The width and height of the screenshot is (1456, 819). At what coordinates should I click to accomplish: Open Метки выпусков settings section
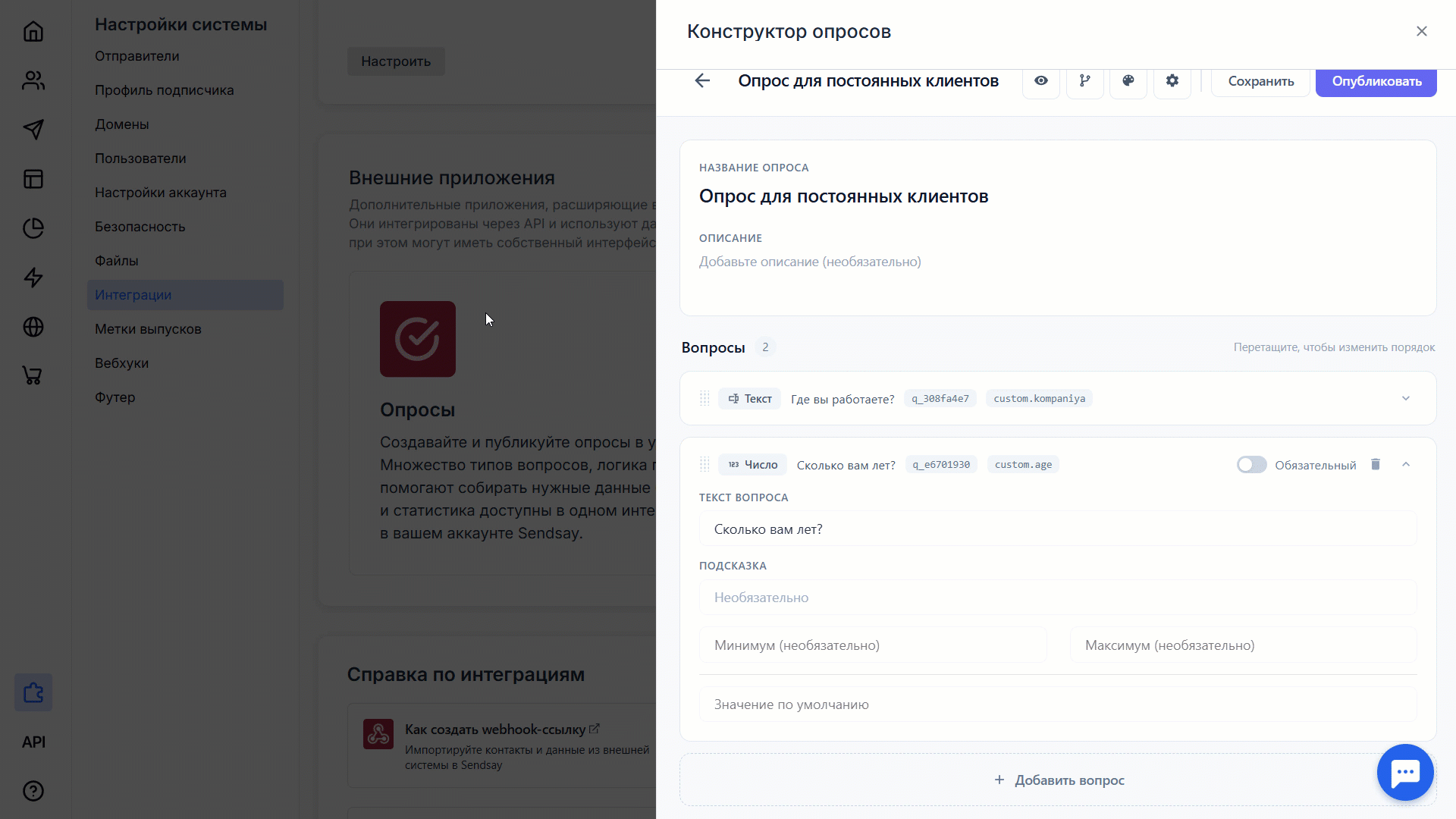point(148,329)
